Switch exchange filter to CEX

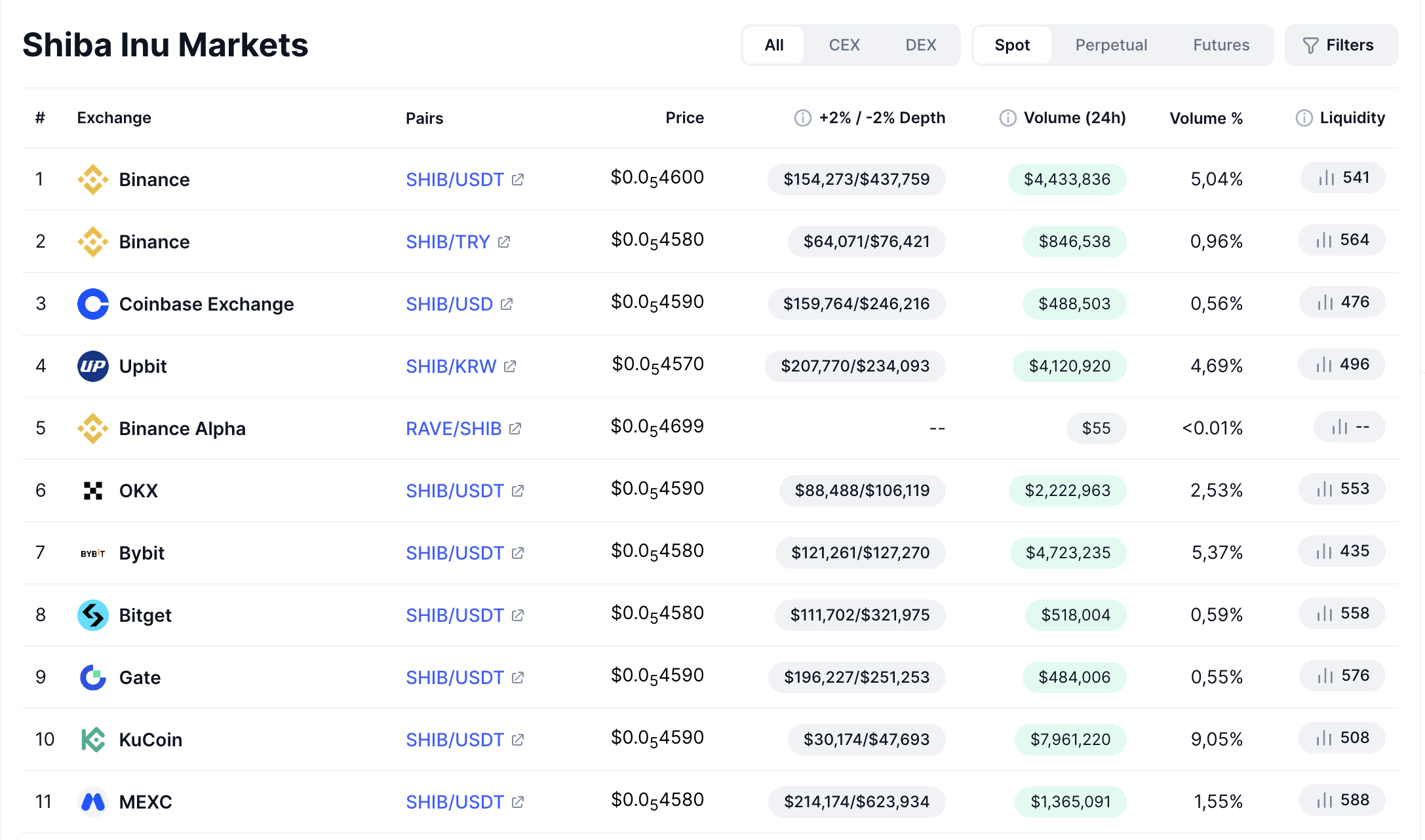844,45
